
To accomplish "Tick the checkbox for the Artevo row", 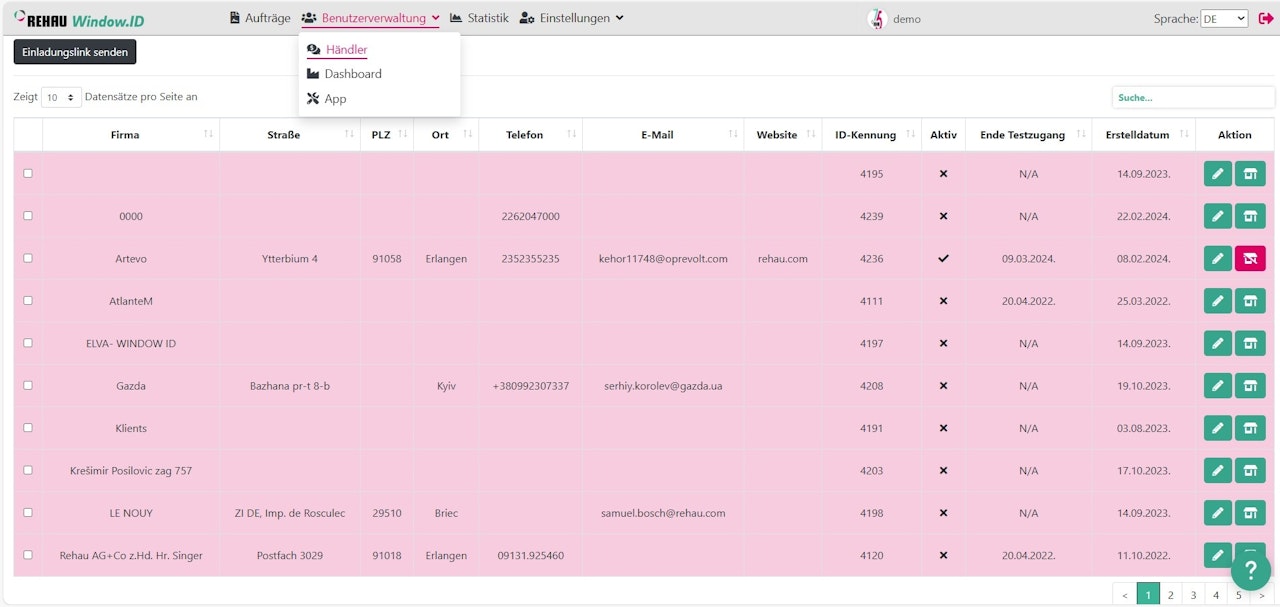I will pos(28,258).
